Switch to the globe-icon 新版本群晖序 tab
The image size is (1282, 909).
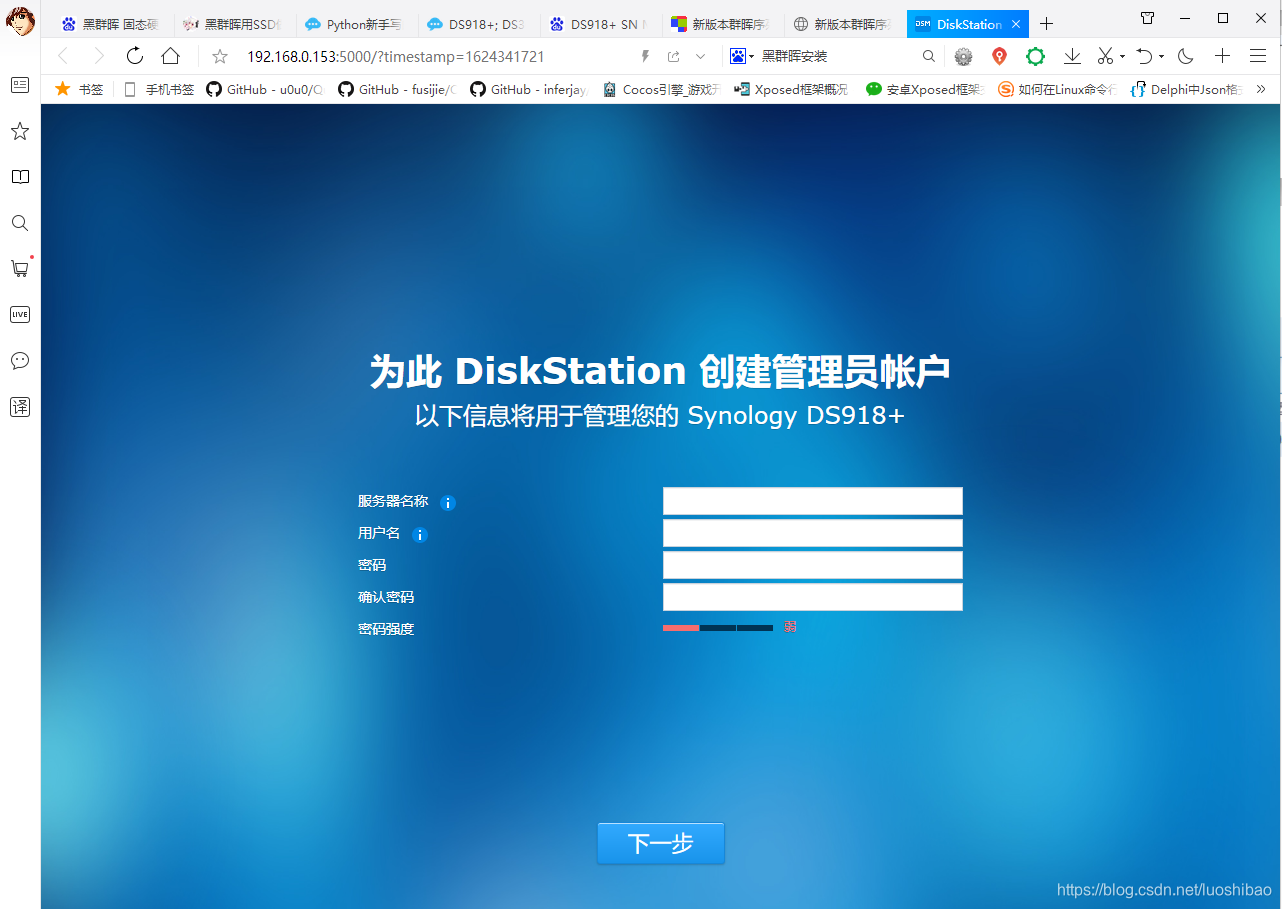pos(844,24)
